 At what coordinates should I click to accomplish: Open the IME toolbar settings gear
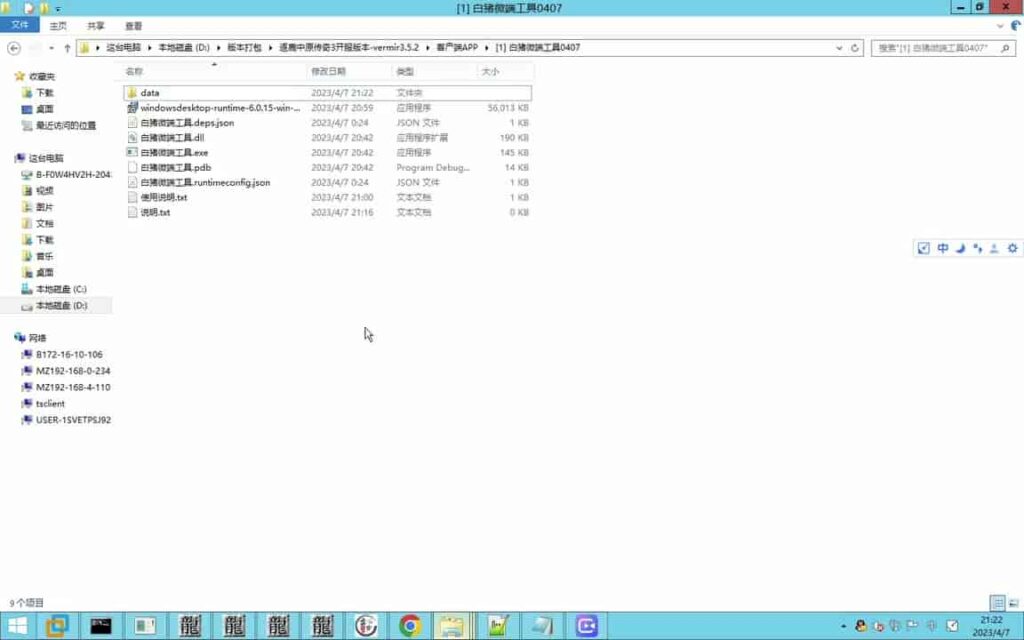click(x=1012, y=248)
